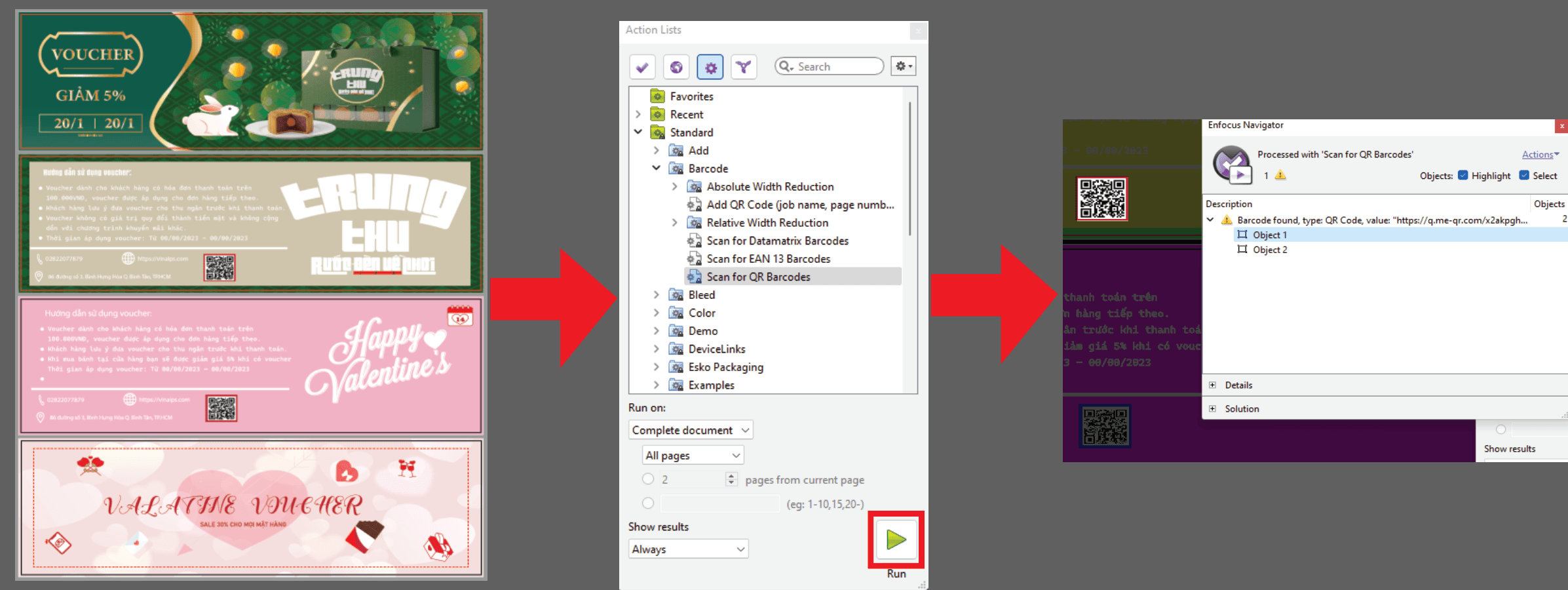The width and height of the screenshot is (1568, 590).
Task: Disable the Highlight checkbox
Action: [x=1463, y=176]
